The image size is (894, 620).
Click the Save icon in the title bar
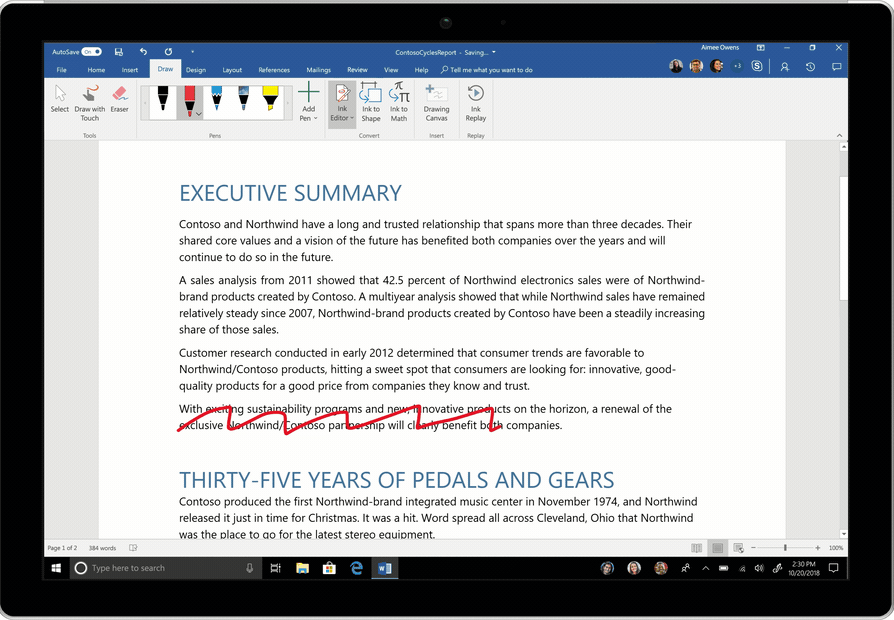tap(119, 51)
